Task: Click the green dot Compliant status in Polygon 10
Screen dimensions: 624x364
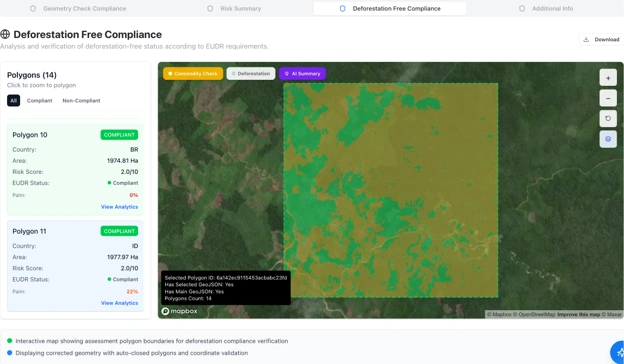Action: point(123,183)
